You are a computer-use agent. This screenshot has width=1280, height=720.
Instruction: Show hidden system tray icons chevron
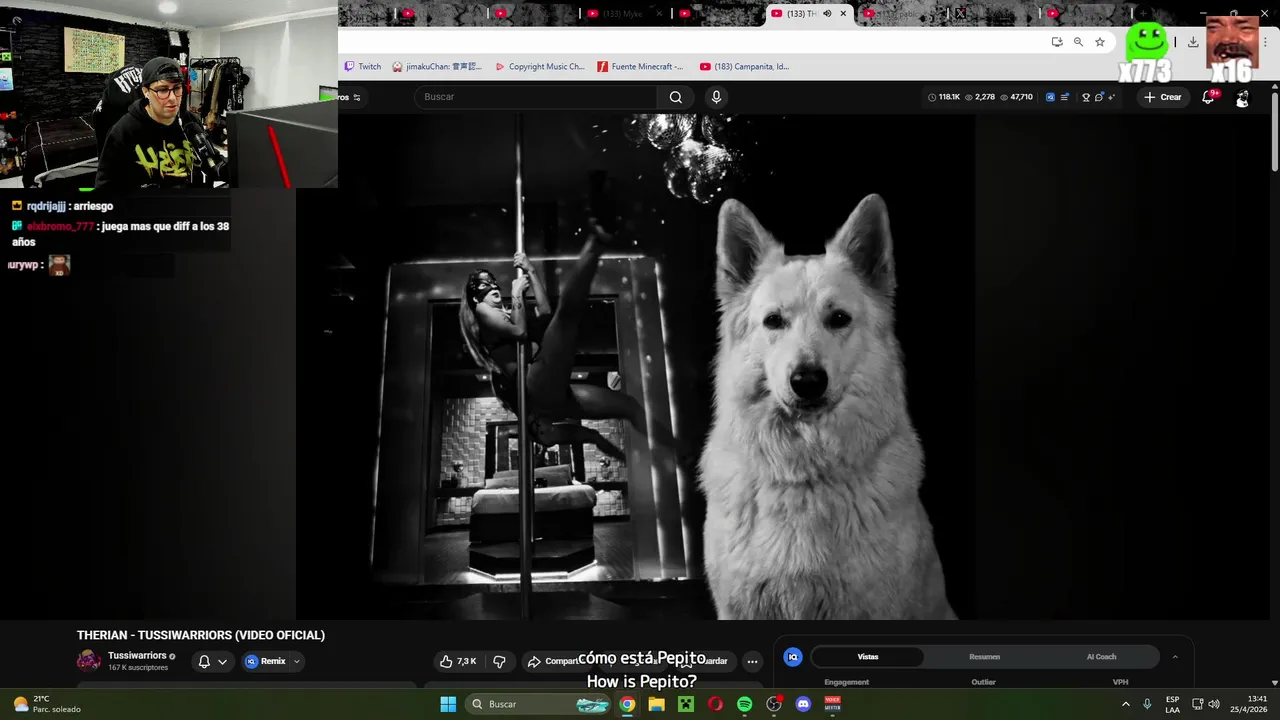tap(1125, 704)
